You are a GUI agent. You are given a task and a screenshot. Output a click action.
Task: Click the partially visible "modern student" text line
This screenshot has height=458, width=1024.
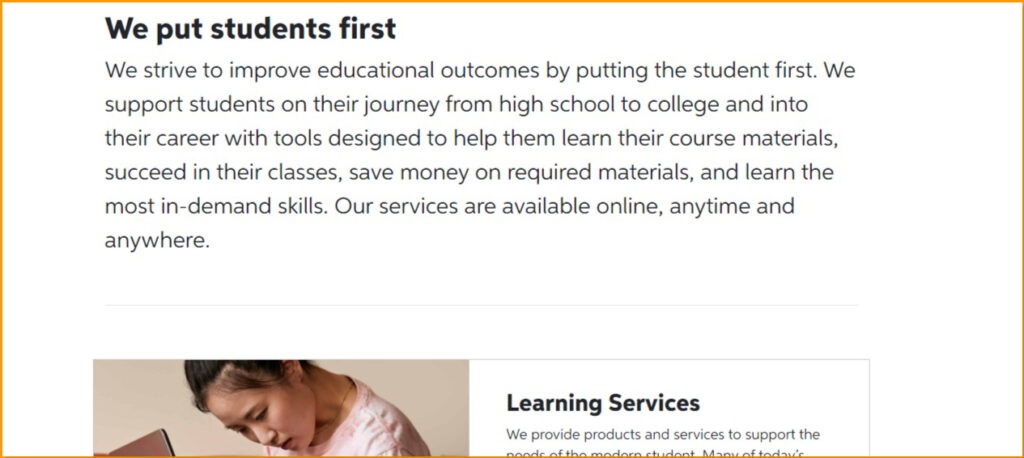[655, 453]
